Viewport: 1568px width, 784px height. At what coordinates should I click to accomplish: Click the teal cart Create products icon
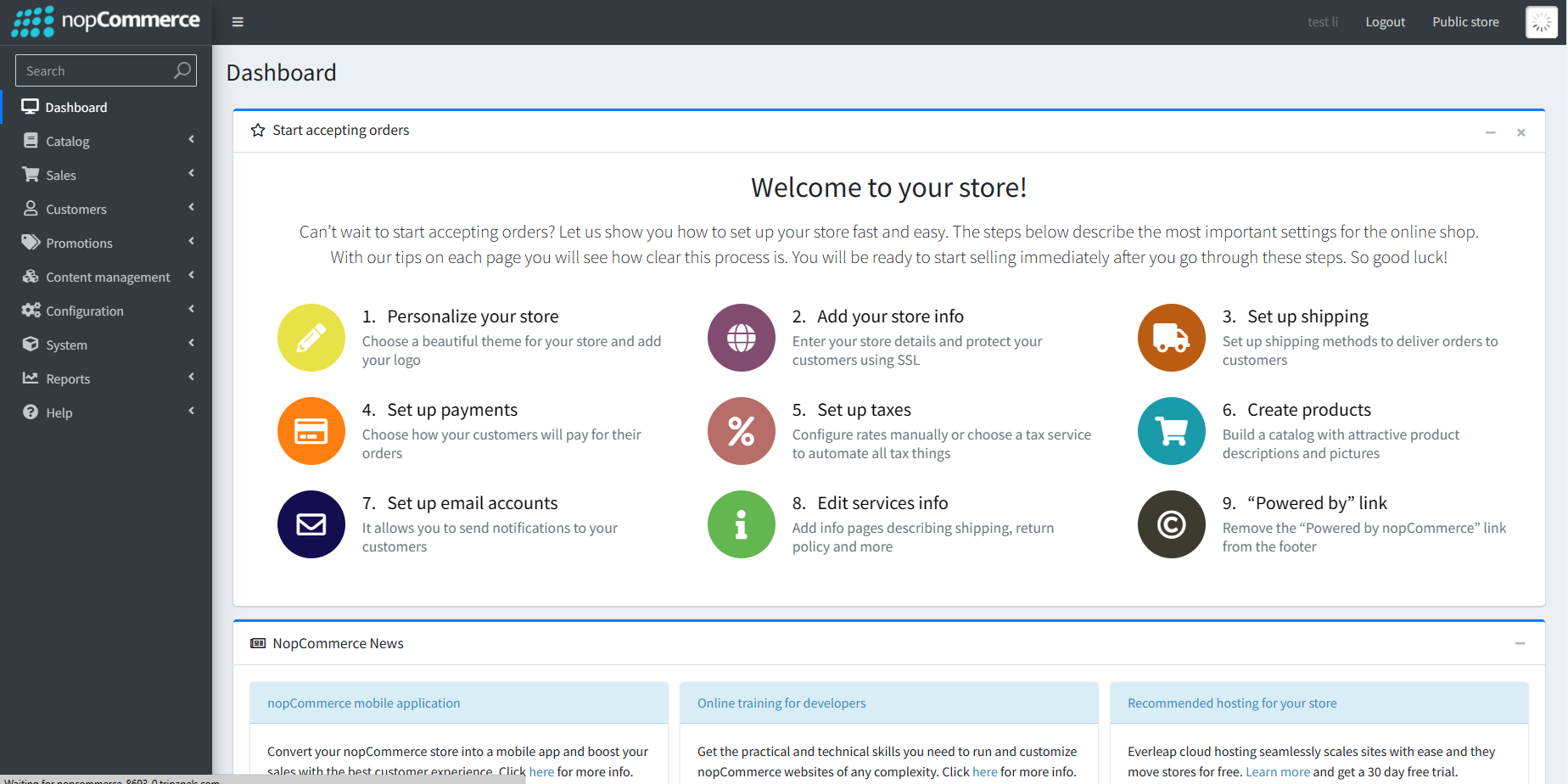coord(1172,431)
